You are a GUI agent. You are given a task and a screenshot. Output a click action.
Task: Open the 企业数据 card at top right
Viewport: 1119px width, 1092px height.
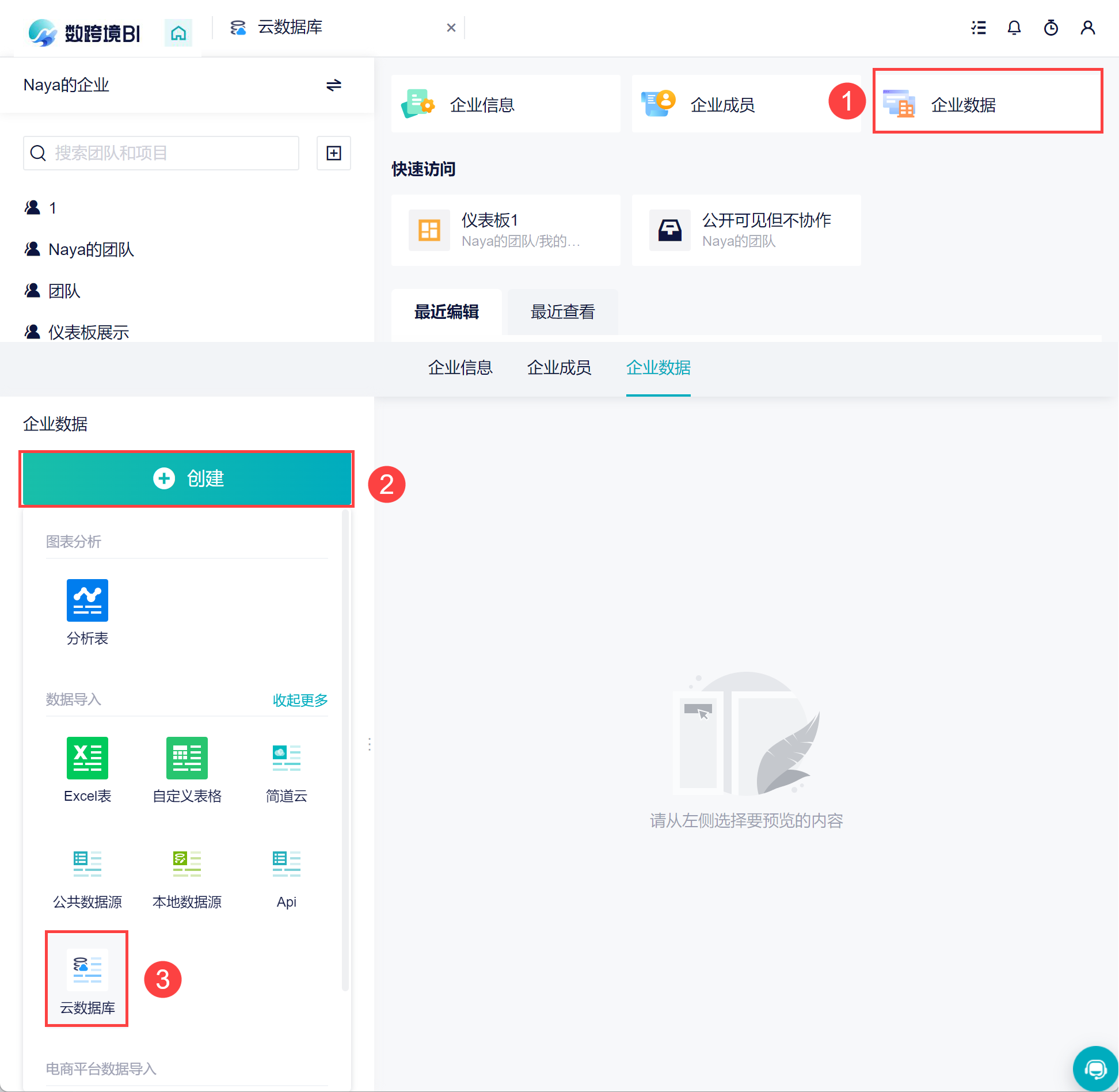[987, 104]
